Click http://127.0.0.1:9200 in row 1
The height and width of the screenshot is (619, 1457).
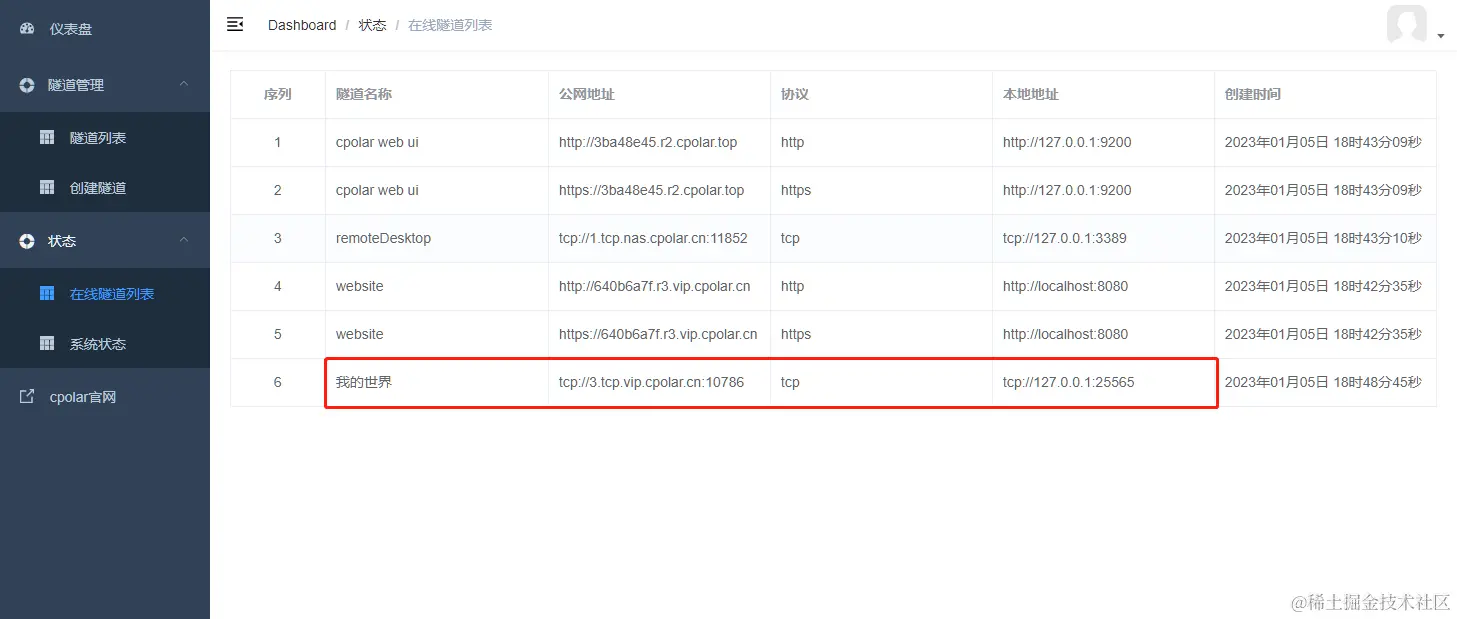click(x=1067, y=142)
